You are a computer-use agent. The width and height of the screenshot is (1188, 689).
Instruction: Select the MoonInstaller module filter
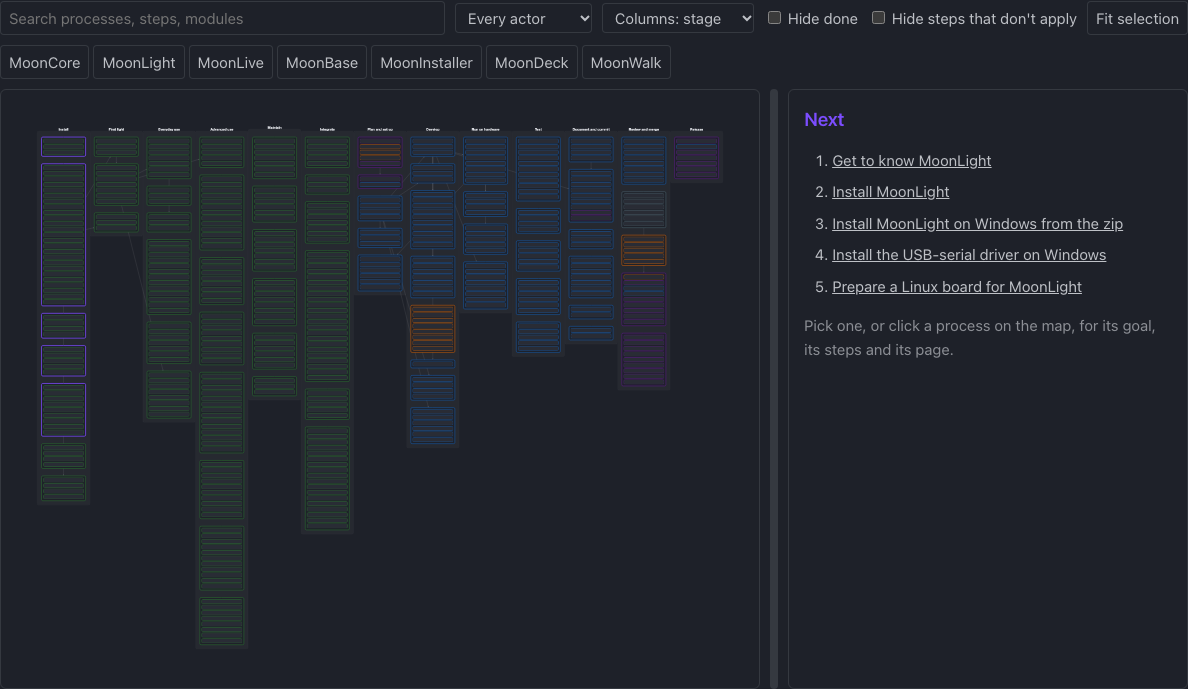[426, 62]
